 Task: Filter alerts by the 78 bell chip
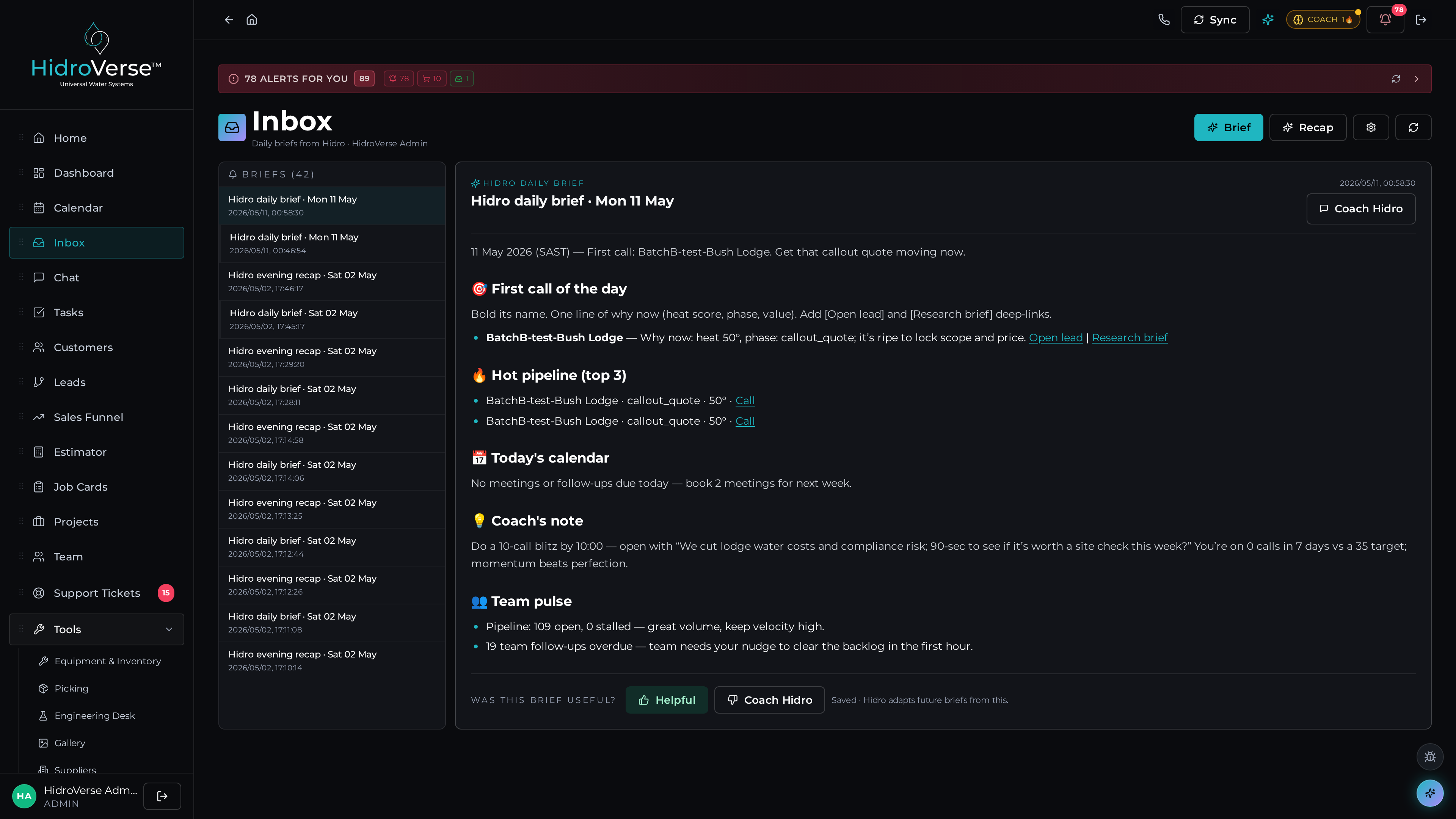pos(399,78)
